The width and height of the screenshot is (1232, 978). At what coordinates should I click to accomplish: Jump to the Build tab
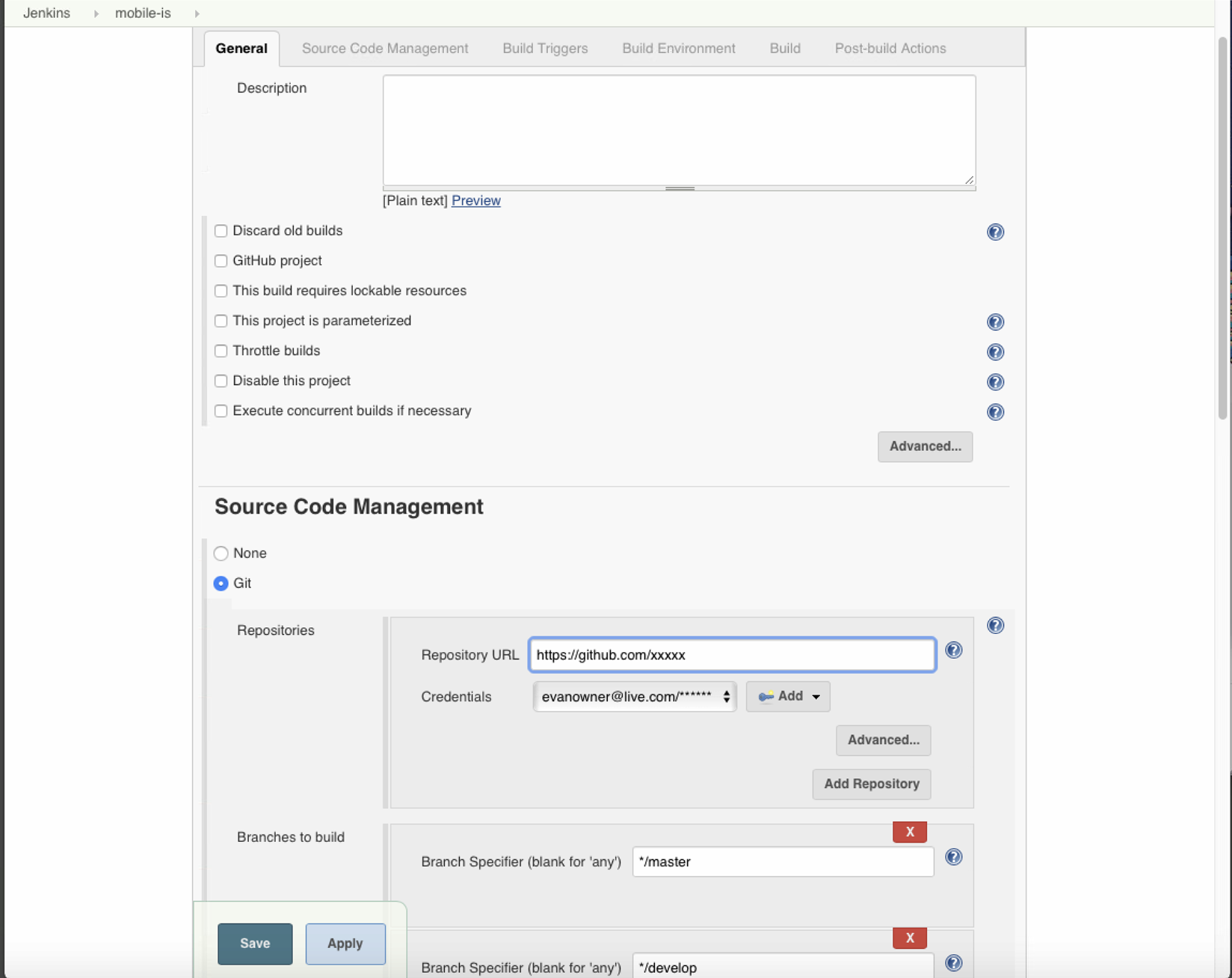785,49
